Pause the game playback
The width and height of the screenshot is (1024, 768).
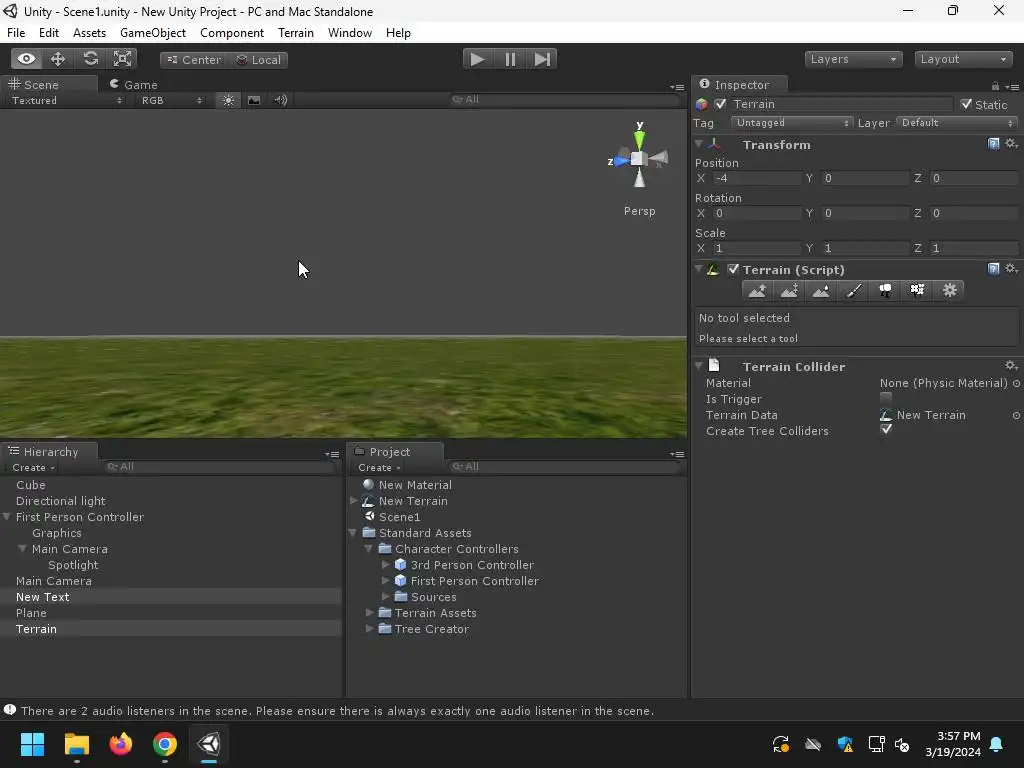point(510,59)
